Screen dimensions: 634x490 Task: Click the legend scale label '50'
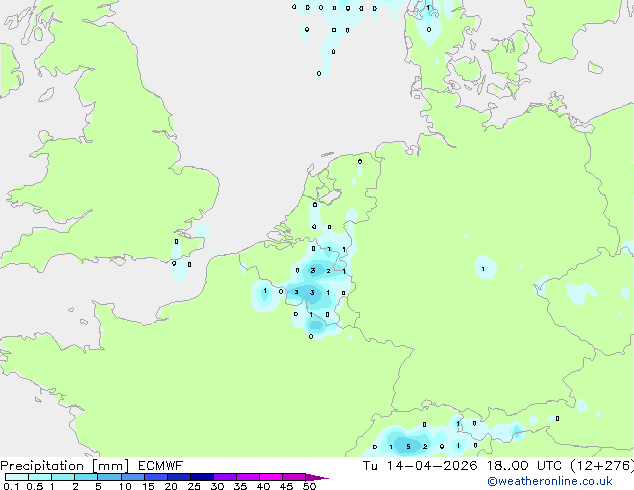(x=309, y=486)
